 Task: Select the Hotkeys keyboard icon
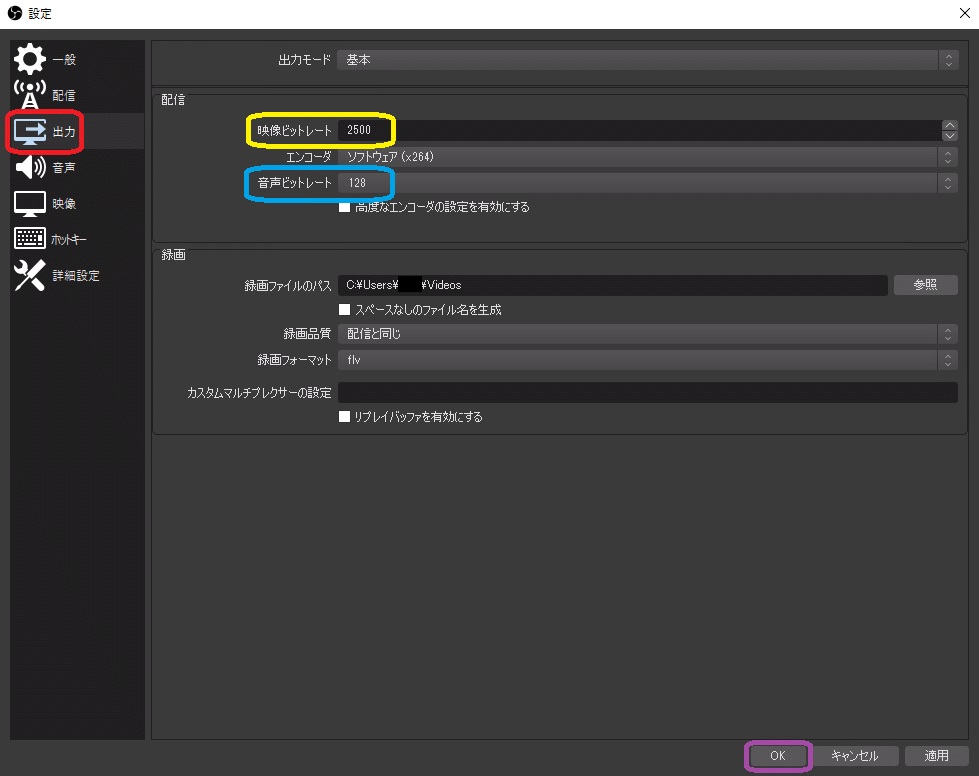coord(29,239)
